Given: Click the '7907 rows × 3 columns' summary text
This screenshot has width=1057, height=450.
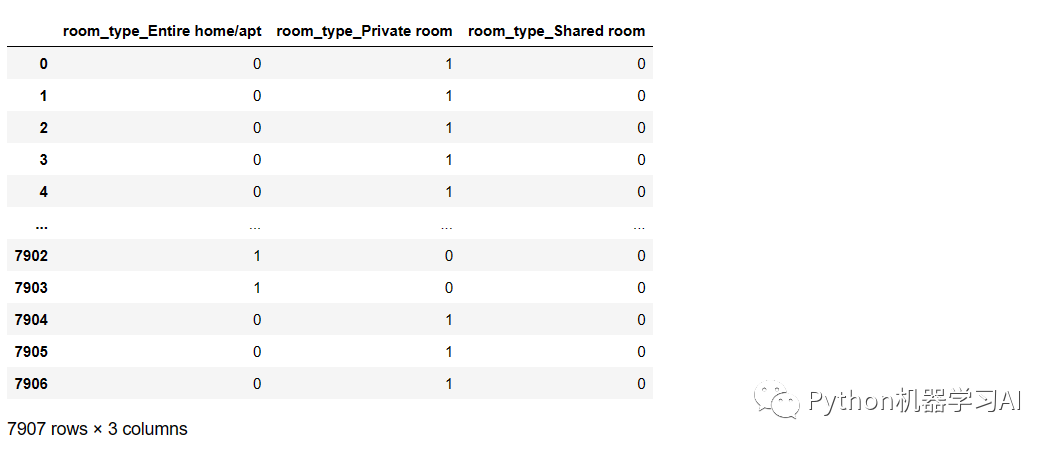Looking at the screenshot, I should click(97, 428).
